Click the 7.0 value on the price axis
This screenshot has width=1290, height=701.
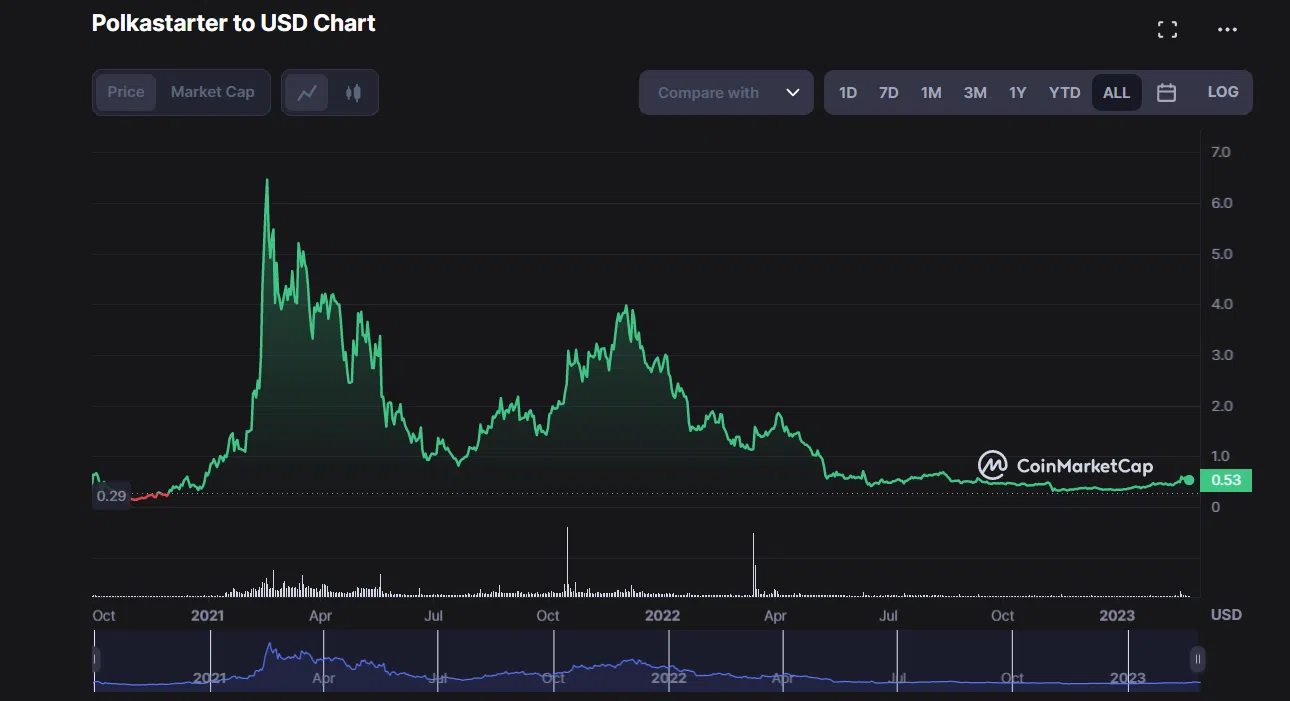(x=1221, y=152)
